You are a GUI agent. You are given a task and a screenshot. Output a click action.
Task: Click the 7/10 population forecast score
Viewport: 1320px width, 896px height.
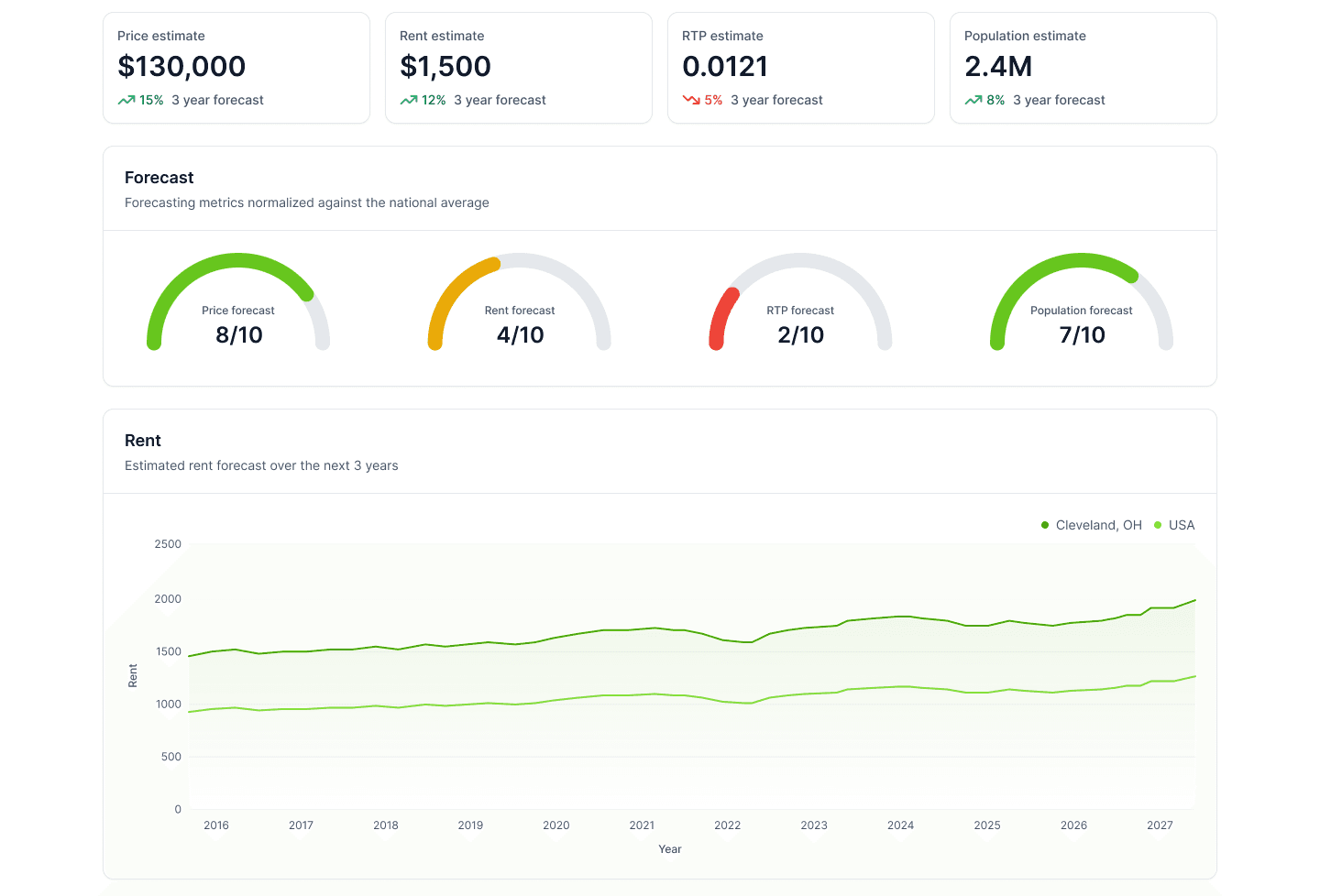point(1082,335)
